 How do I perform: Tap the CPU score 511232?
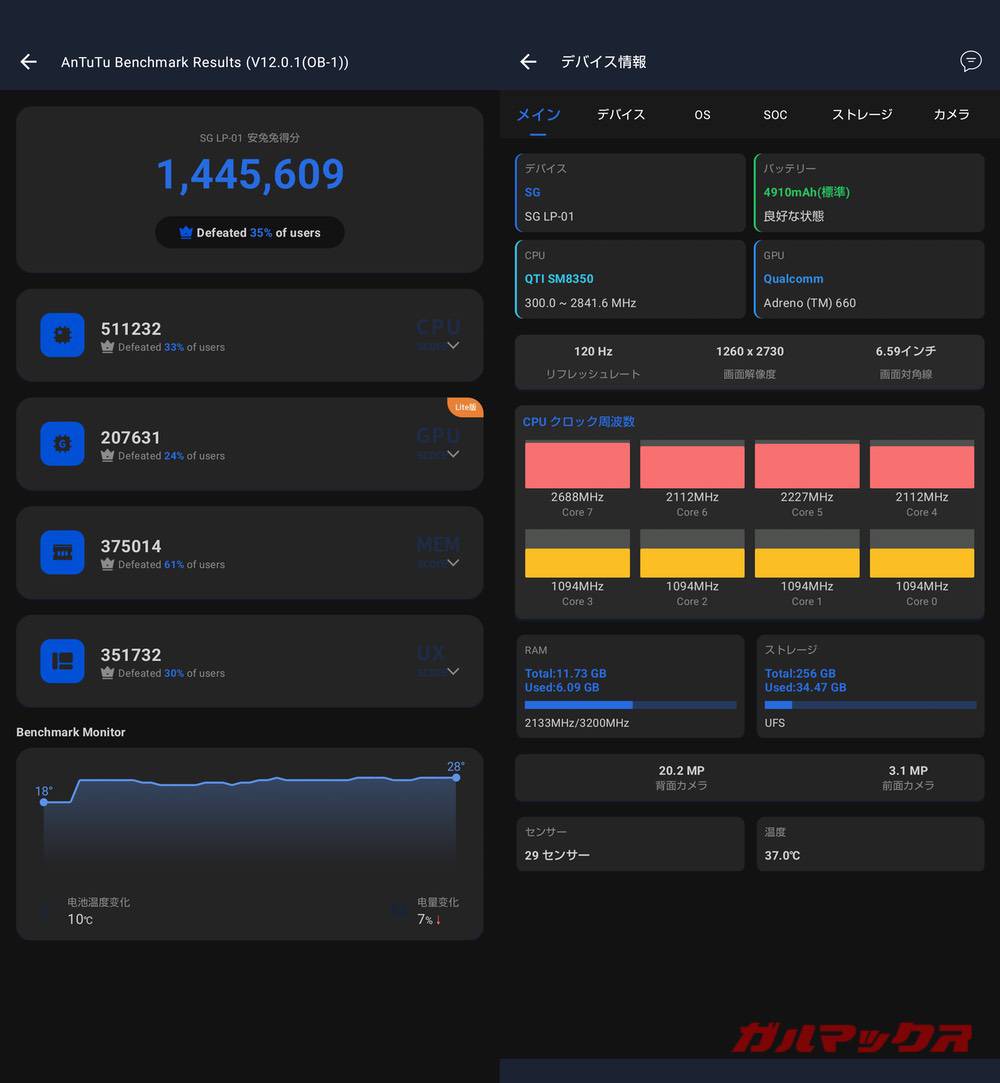(x=131, y=329)
